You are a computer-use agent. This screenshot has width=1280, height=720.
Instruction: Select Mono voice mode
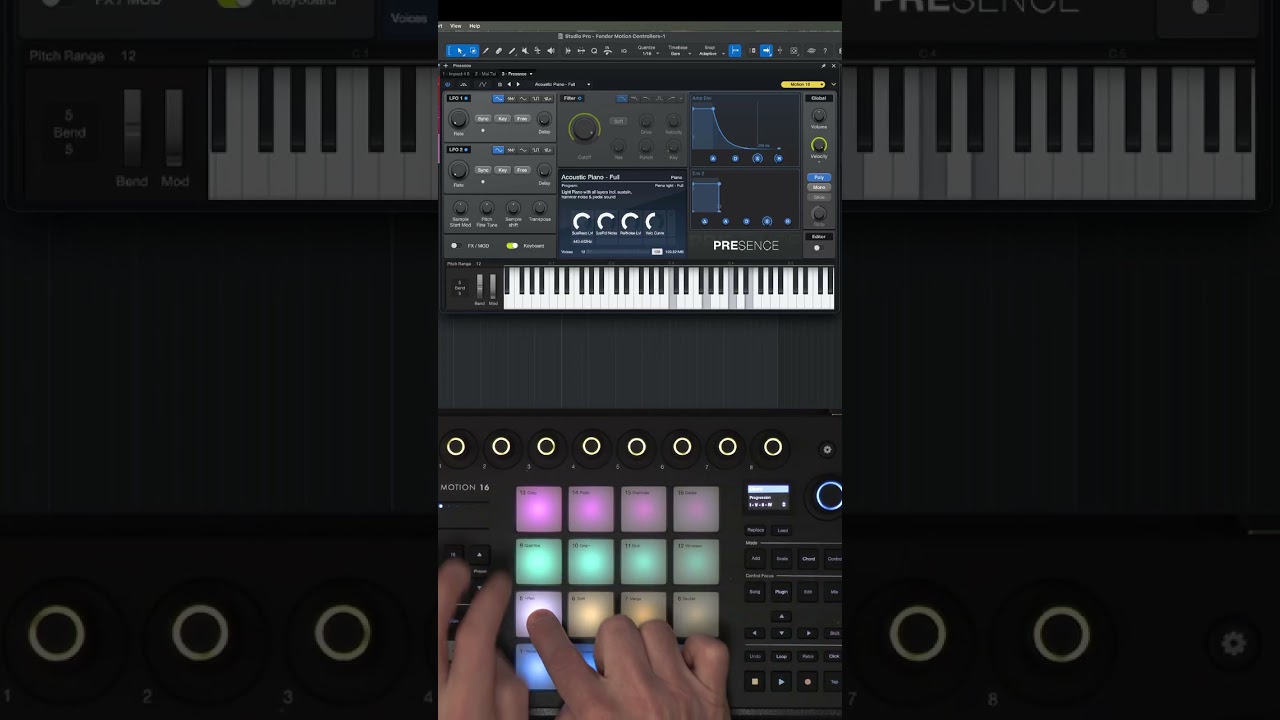(x=819, y=187)
